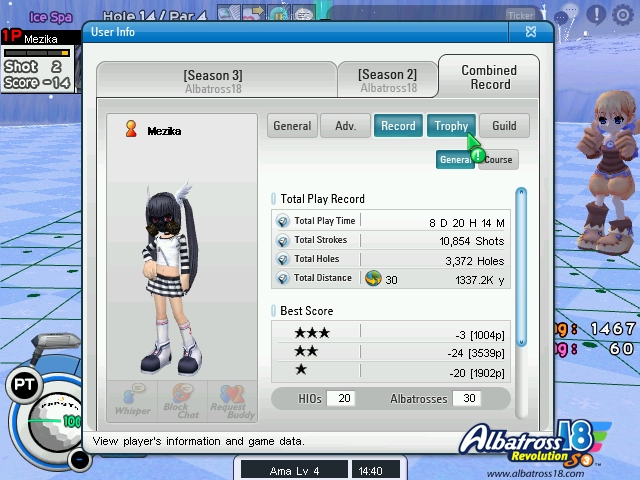Close the User Info window

pyautogui.click(x=531, y=32)
